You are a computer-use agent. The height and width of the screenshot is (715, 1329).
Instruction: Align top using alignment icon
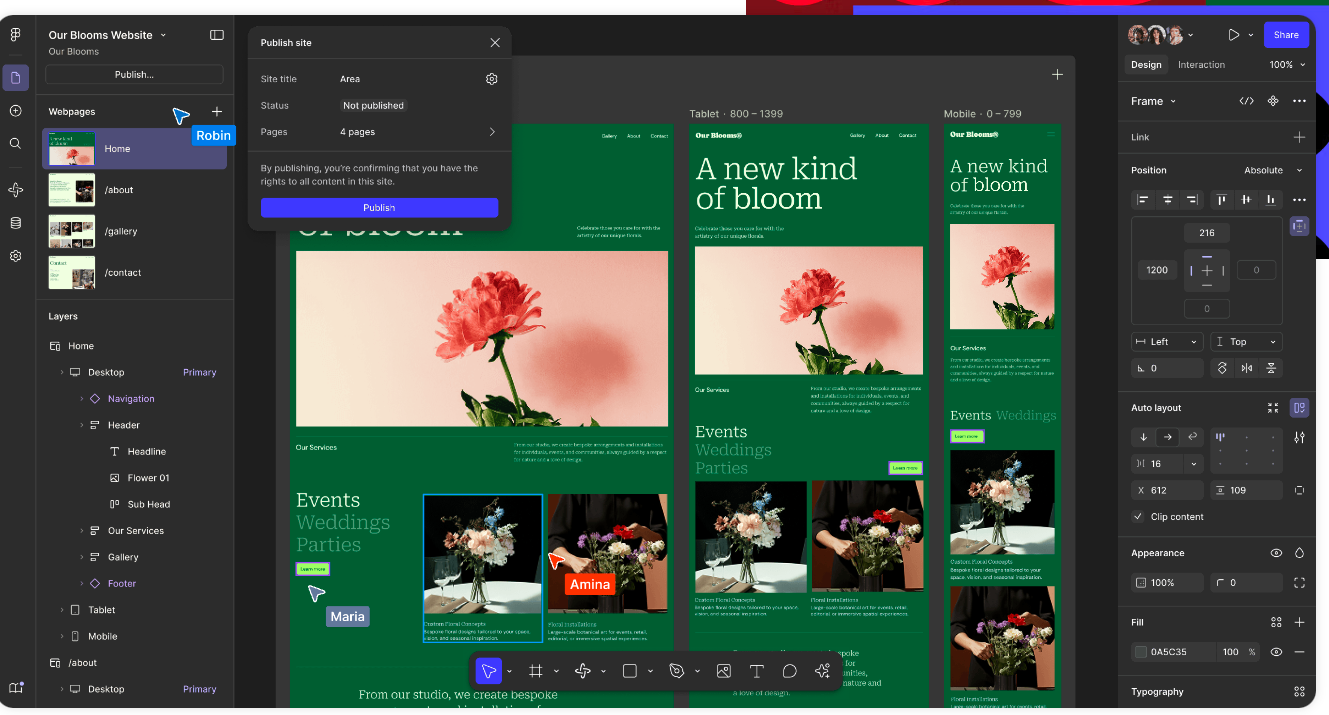point(1221,200)
